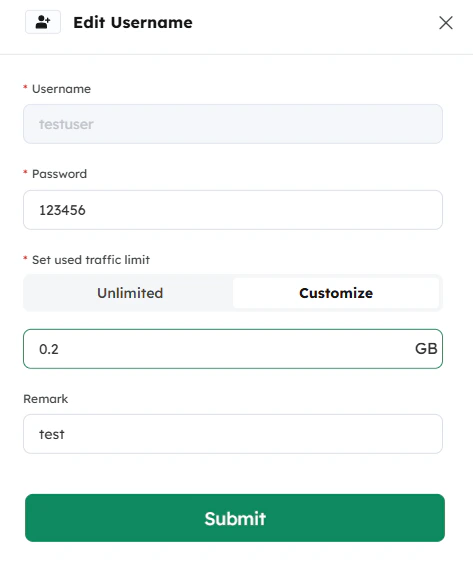The width and height of the screenshot is (473, 564).
Task: Focus the Remark field containing test
Action: click(x=233, y=434)
